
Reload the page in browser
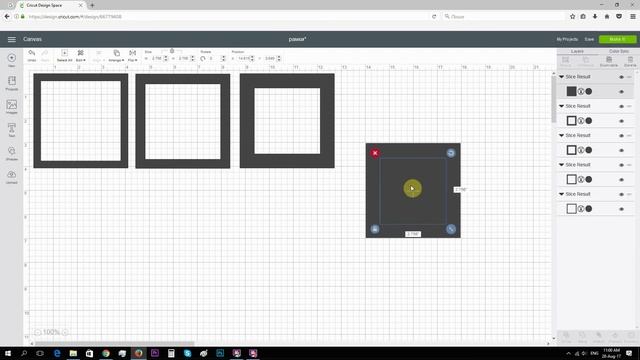(434, 17)
